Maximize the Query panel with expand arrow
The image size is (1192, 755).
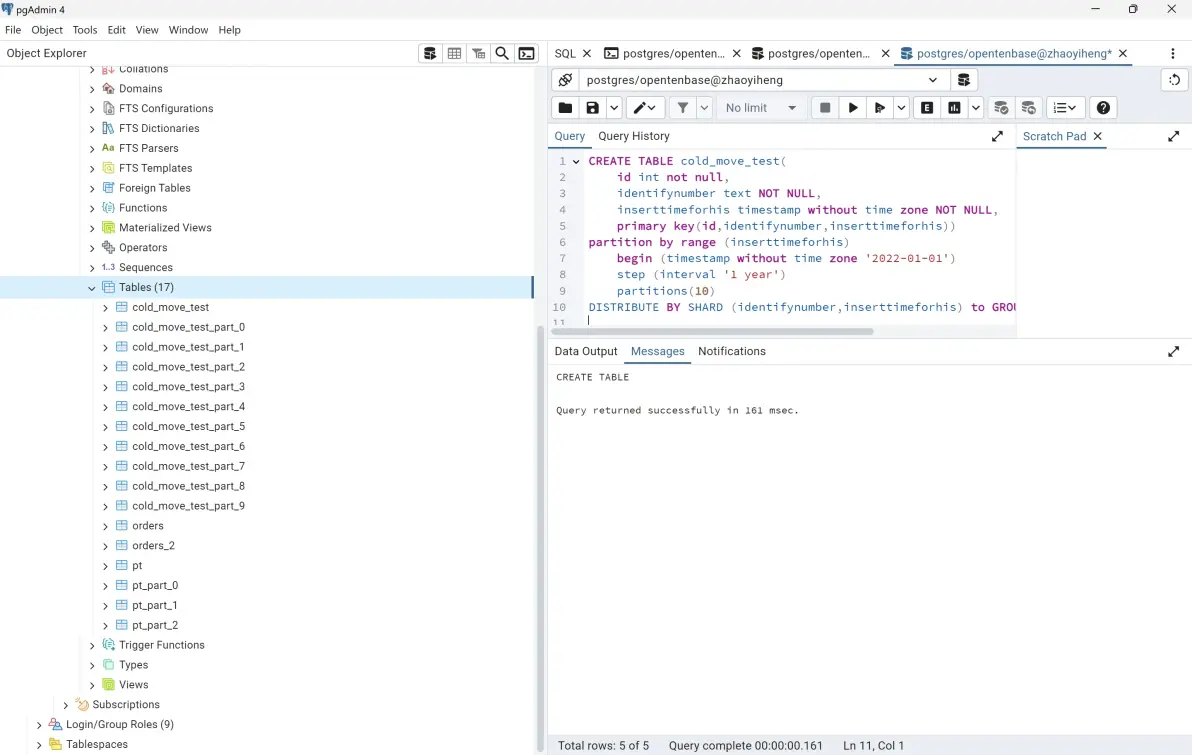[x=997, y=136]
